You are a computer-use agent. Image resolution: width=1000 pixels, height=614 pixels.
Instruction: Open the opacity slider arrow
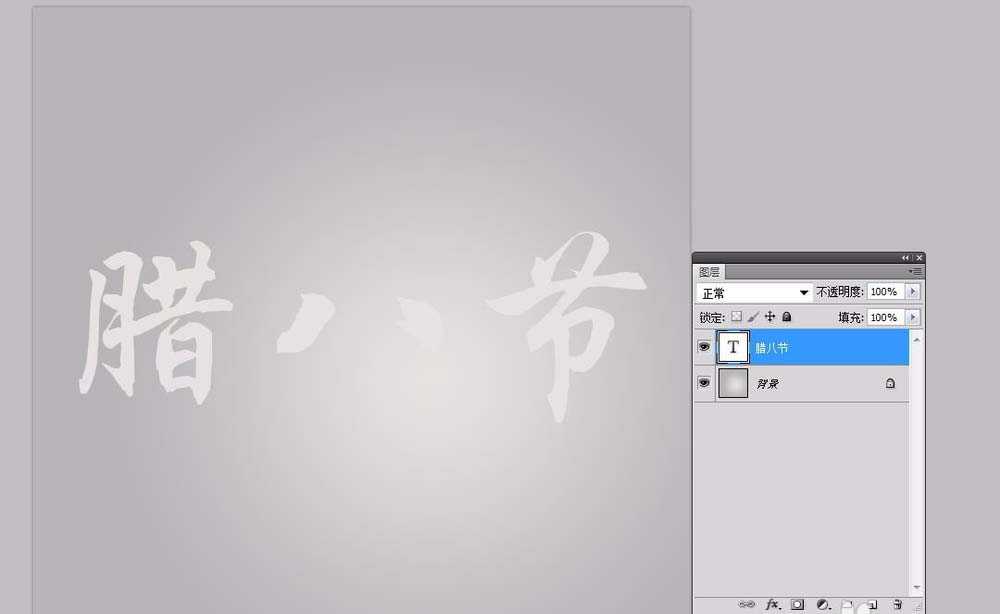point(912,291)
